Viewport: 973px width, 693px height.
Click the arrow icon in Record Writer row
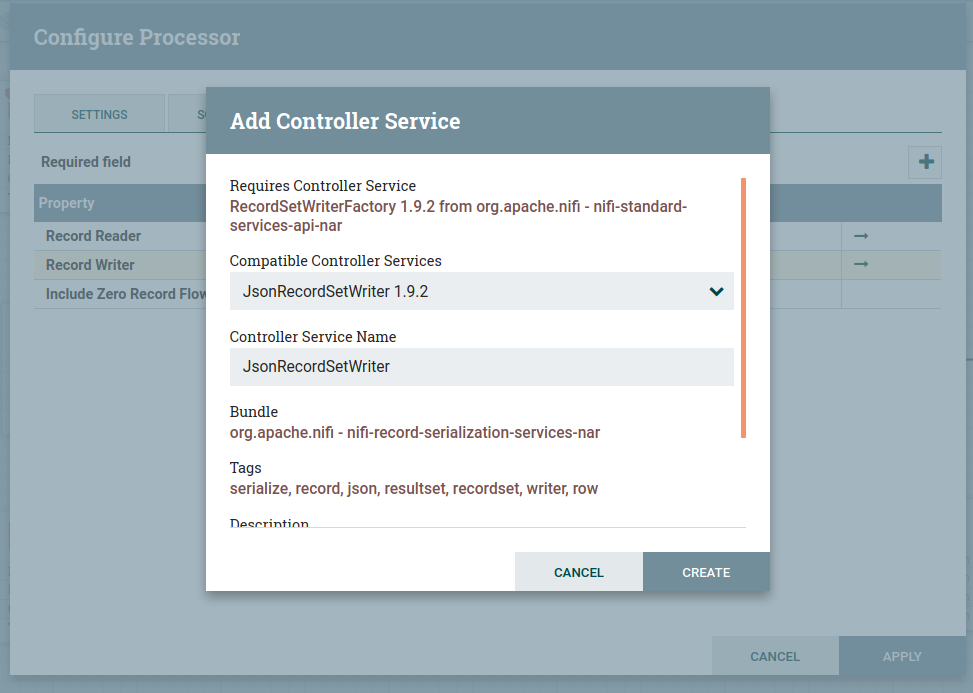860,264
